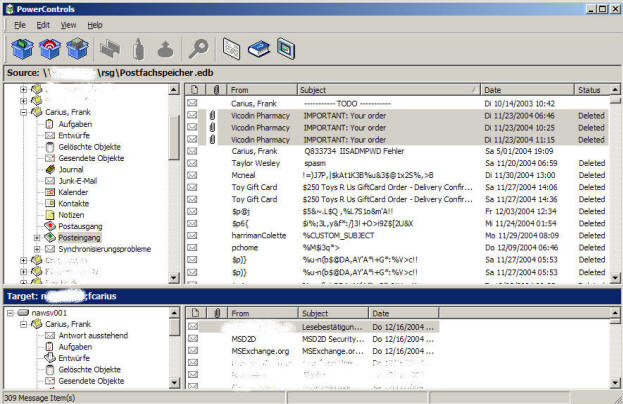623x404 pixels.
Task: Select Toy Gift Card message at 14:06
Action: click(397, 187)
